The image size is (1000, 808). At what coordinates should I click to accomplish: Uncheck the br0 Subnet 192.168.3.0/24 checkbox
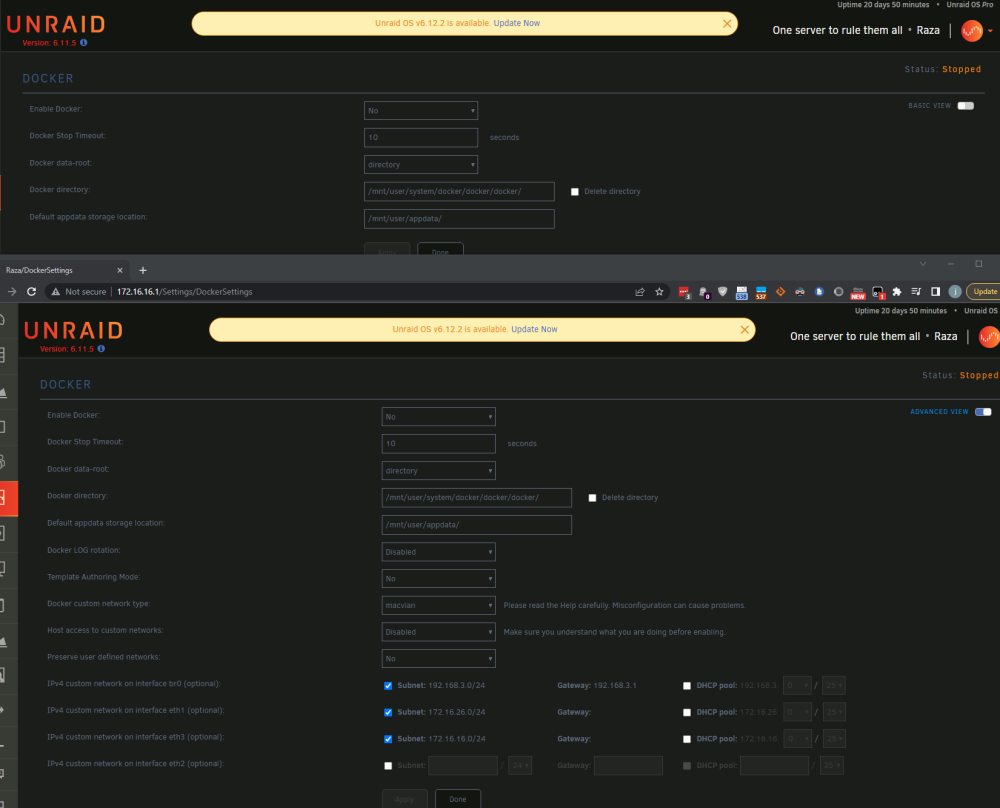point(388,686)
